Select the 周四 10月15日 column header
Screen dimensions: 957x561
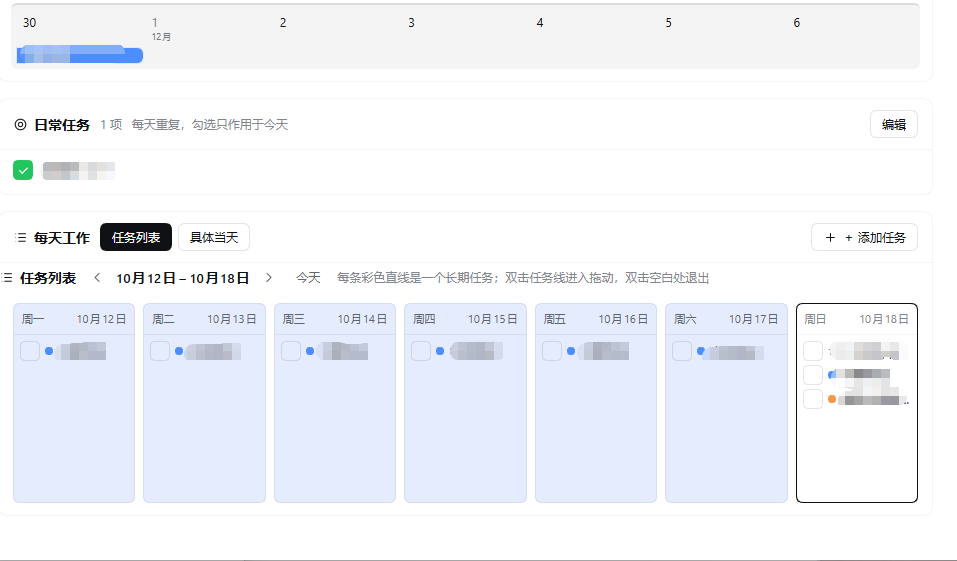(465, 319)
